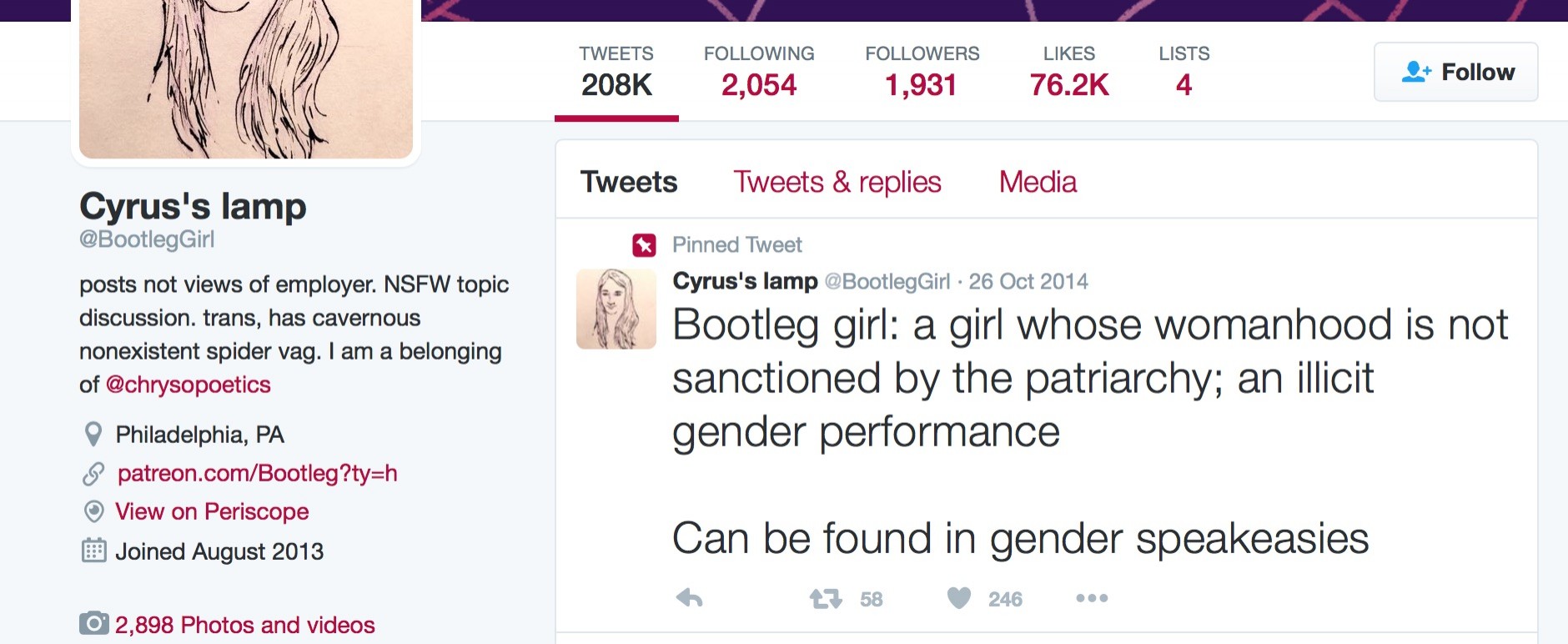
Task: Click the chain link icon next to patreon URL
Action: coord(93,474)
